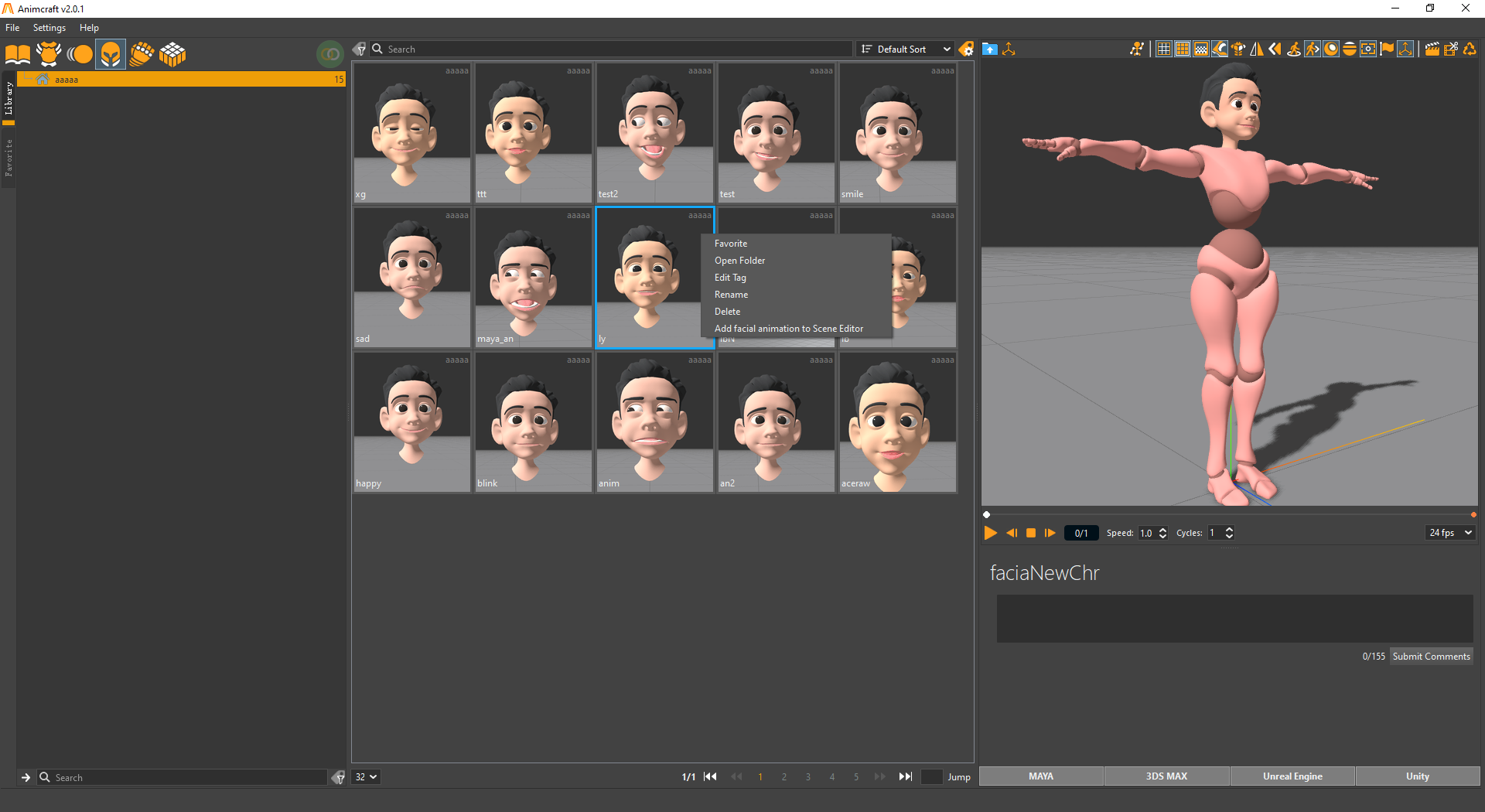The width and height of the screenshot is (1485, 812).
Task: Click the walking figure on circle icon
Action: (x=1294, y=49)
